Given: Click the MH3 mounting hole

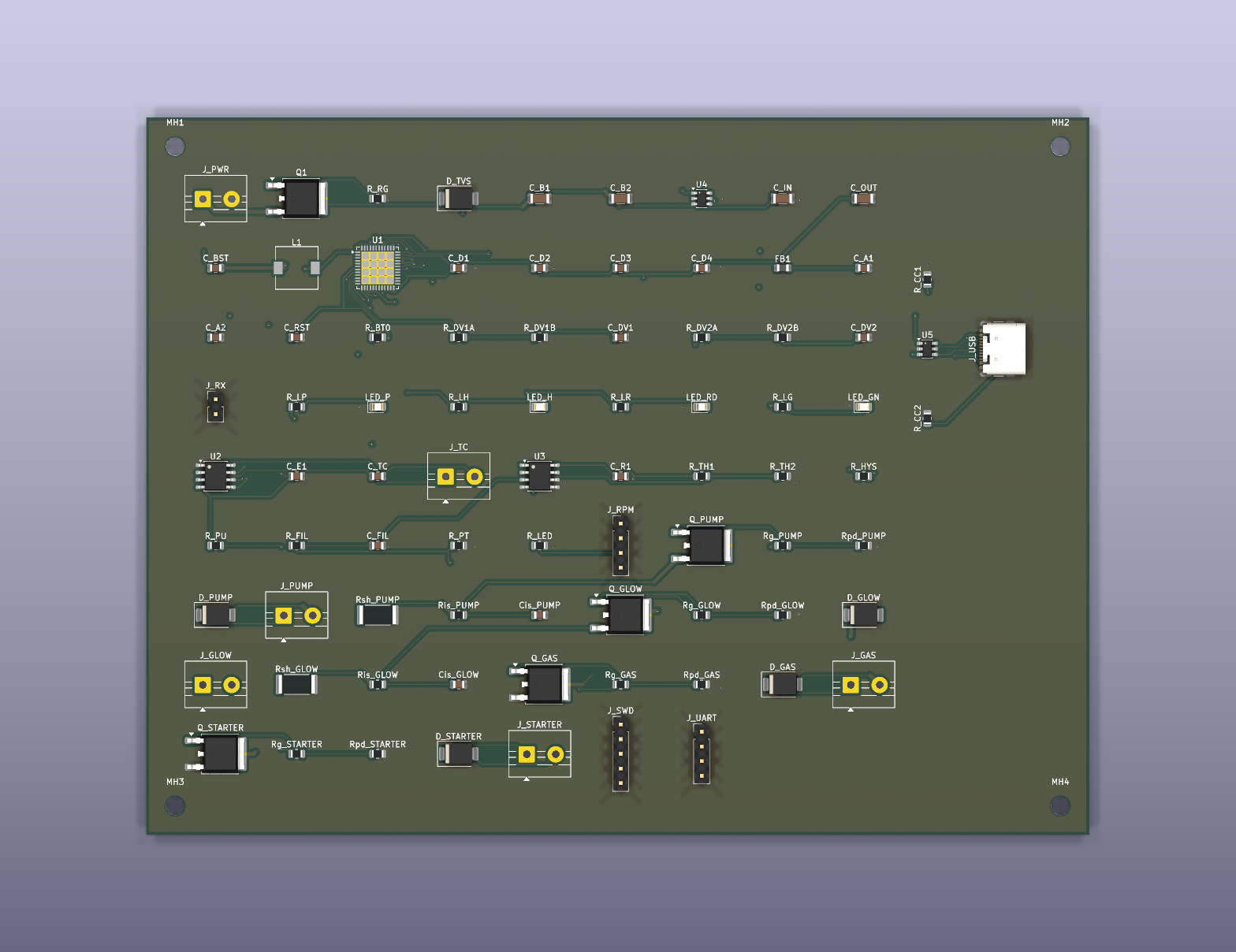Looking at the screenshot, I should click(x=175, y=805).
